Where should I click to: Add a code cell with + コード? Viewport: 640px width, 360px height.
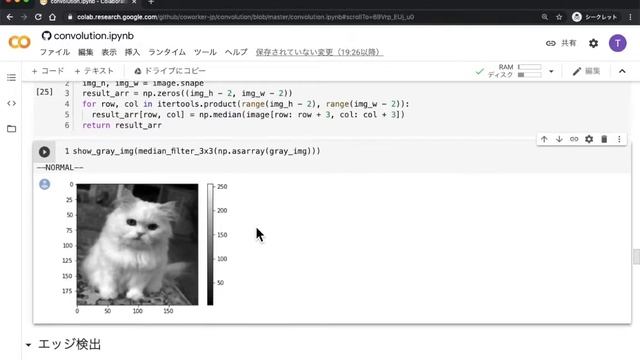[48, 71]
